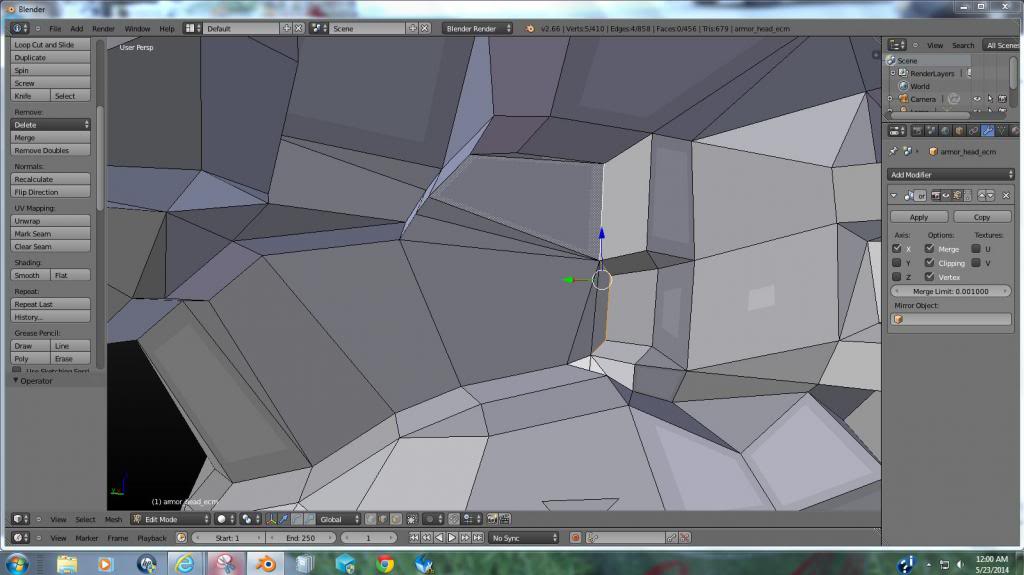Viewport: 1024px width, 575px height.
Task: Enable the U texture mirror checkbox
Action: tap(976, 249)
